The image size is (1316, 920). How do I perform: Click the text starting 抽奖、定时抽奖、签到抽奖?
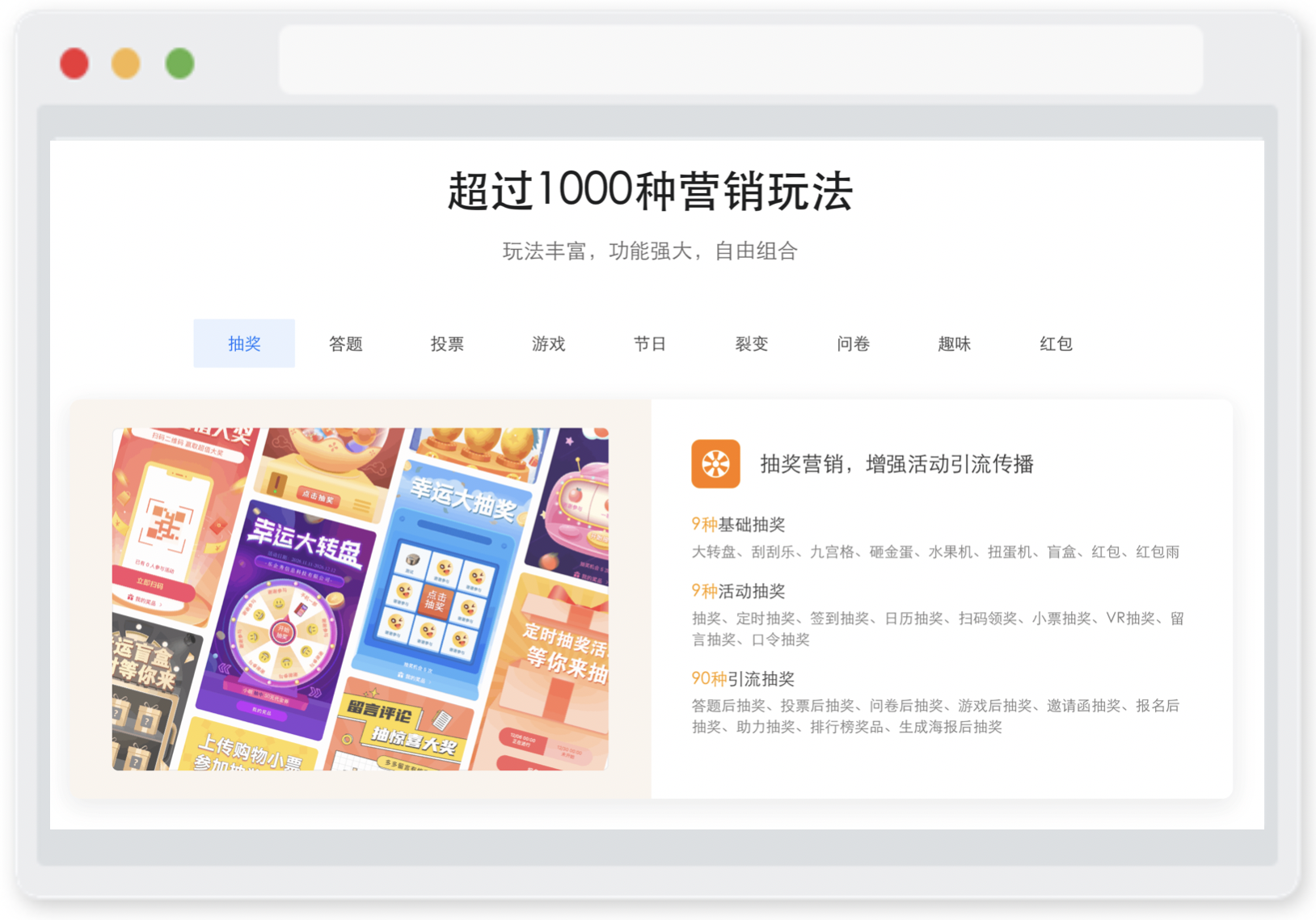(x=938, y=629)
